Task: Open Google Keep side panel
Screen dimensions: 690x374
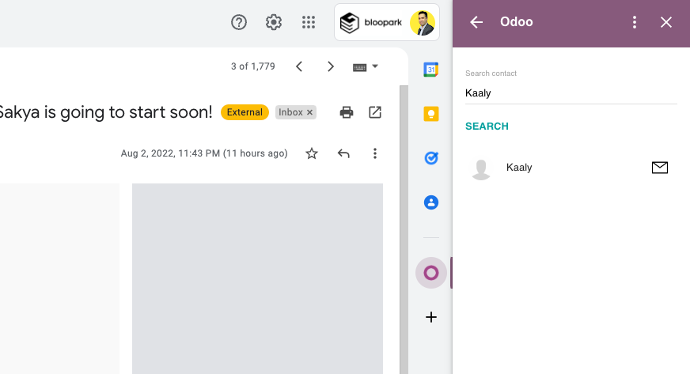Action: 431,114
